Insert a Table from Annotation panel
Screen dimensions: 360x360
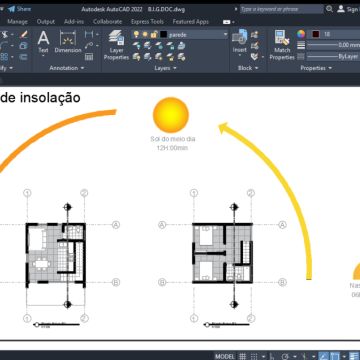coord(89,57)
